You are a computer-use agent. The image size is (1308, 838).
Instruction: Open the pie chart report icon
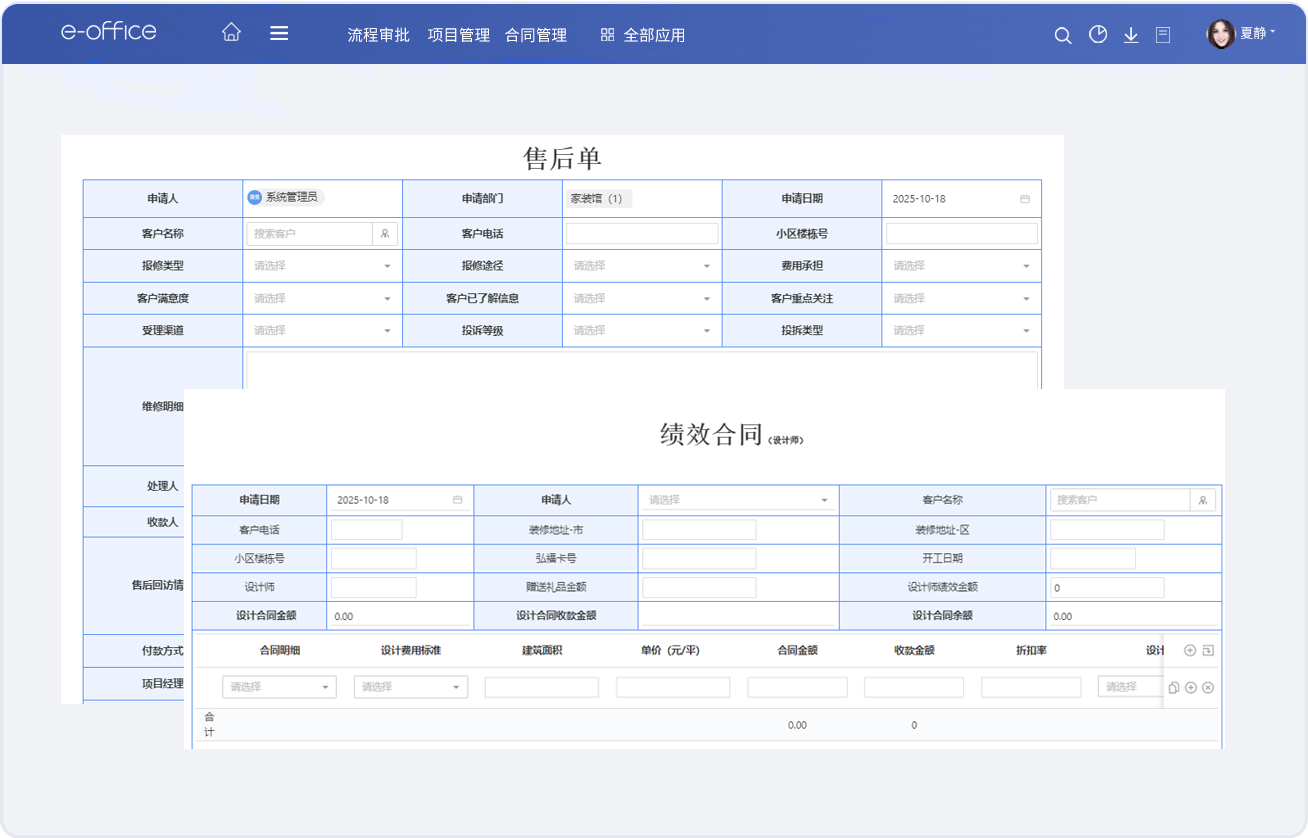(x=1098, y=35)
